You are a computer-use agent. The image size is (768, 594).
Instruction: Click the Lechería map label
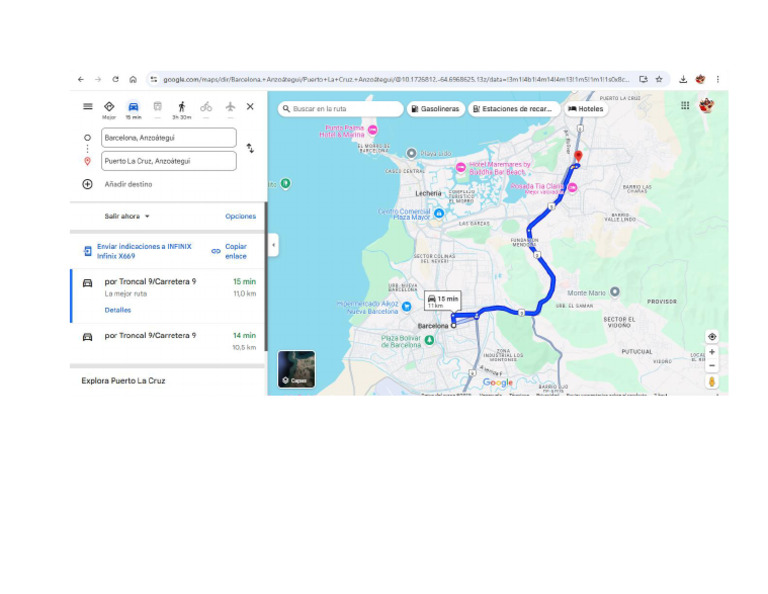pos(429,193)
